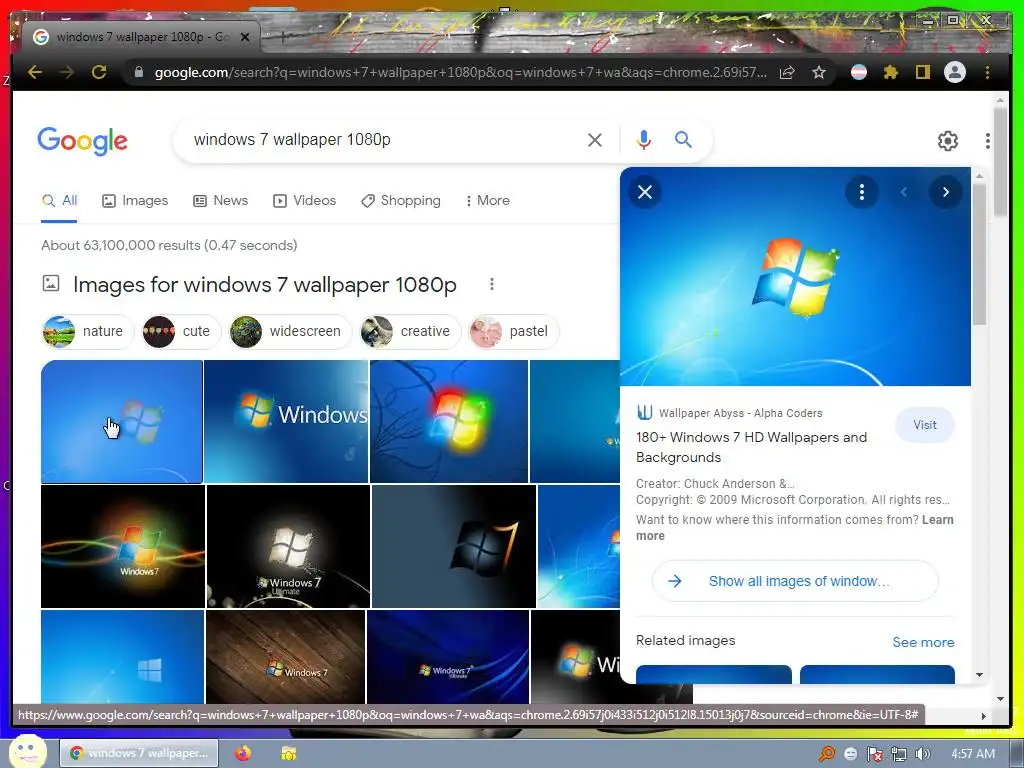Screen dimensions: 1024x768
Task: Show next image in preview panel
Action: pos(946,192)
